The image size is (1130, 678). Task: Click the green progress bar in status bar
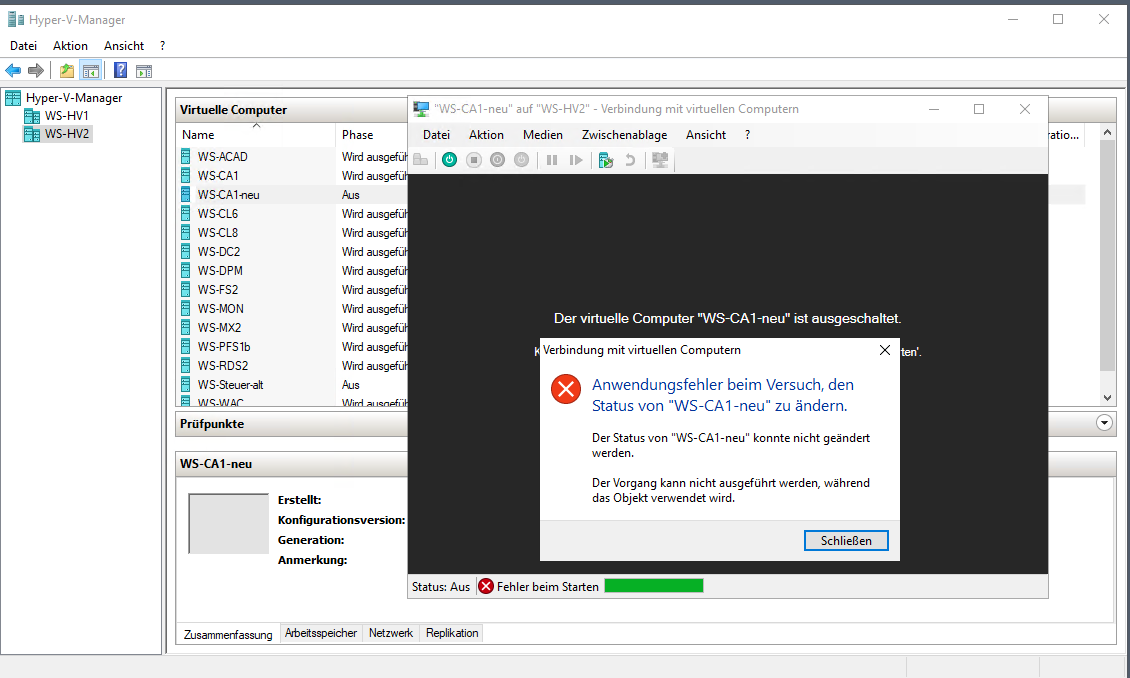pyautogui.click(x=654, y=586)
